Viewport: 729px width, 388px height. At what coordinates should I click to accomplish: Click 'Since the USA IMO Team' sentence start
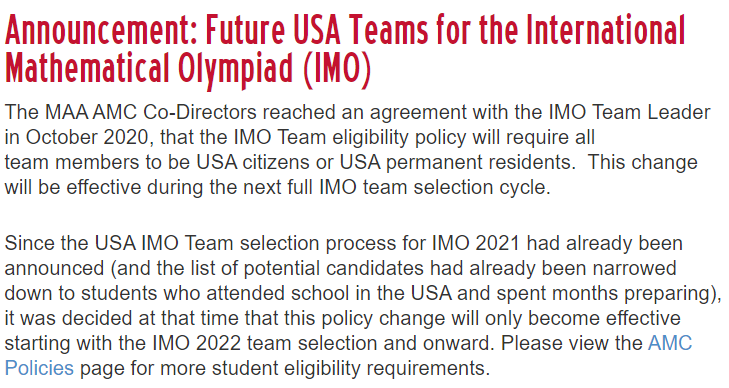(x=119, y=243)
